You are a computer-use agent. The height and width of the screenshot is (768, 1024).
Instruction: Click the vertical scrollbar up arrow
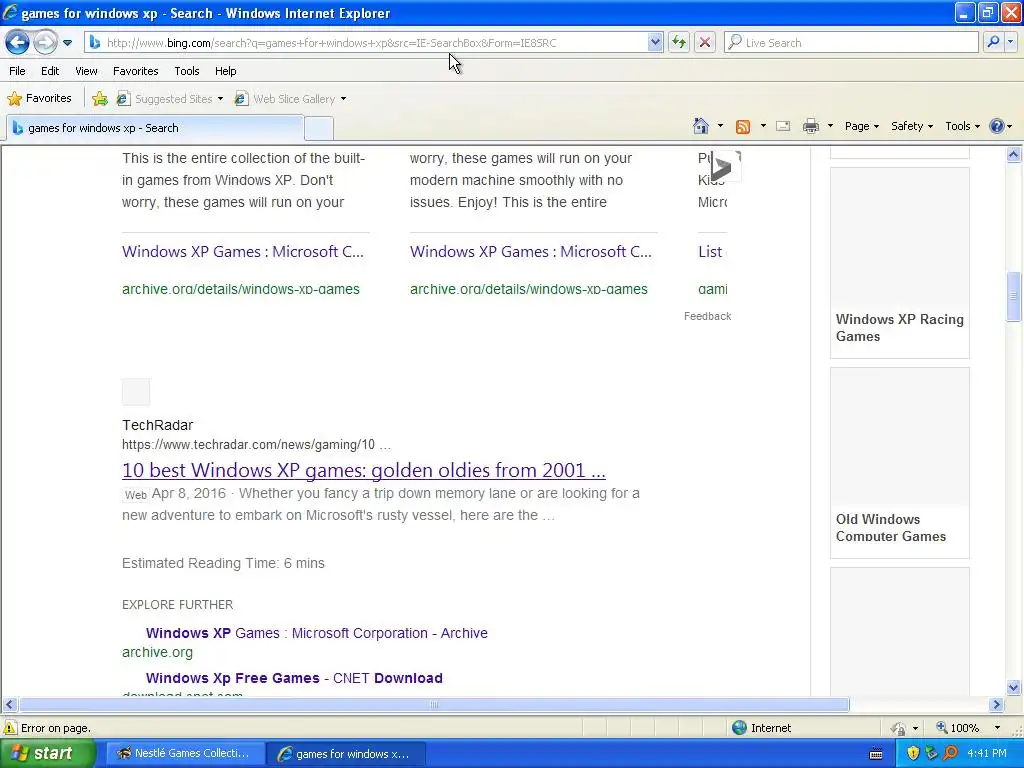click(x=1014, y=155)
